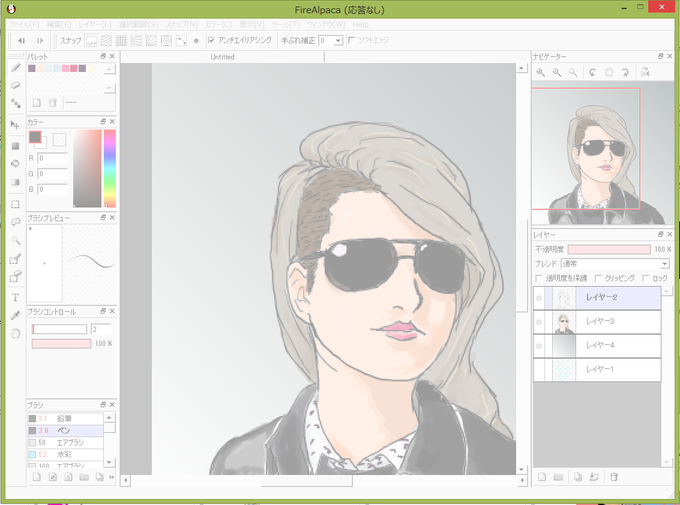This screenshot has height=505, width=680.
Task: Expand the palette list dropdown arrow
Action: coord(109,87)
